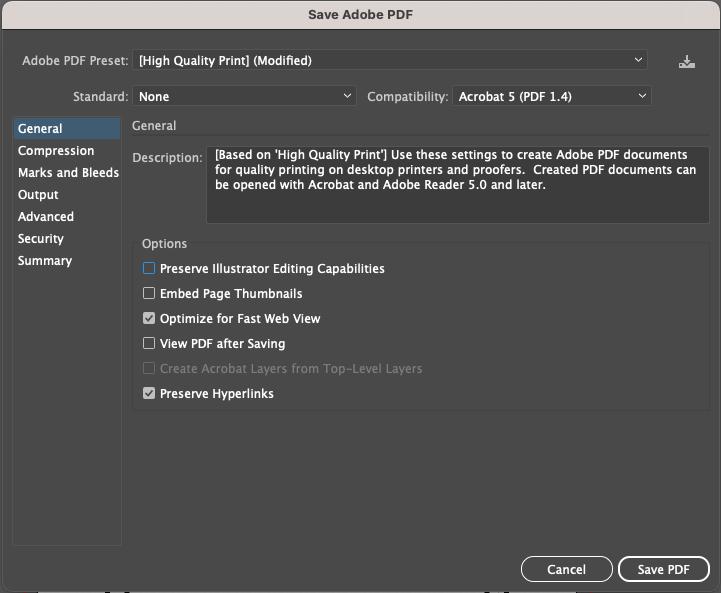Screen dimensions: 721x593
Task: Go to the Output section
Action: coord(38,195)
